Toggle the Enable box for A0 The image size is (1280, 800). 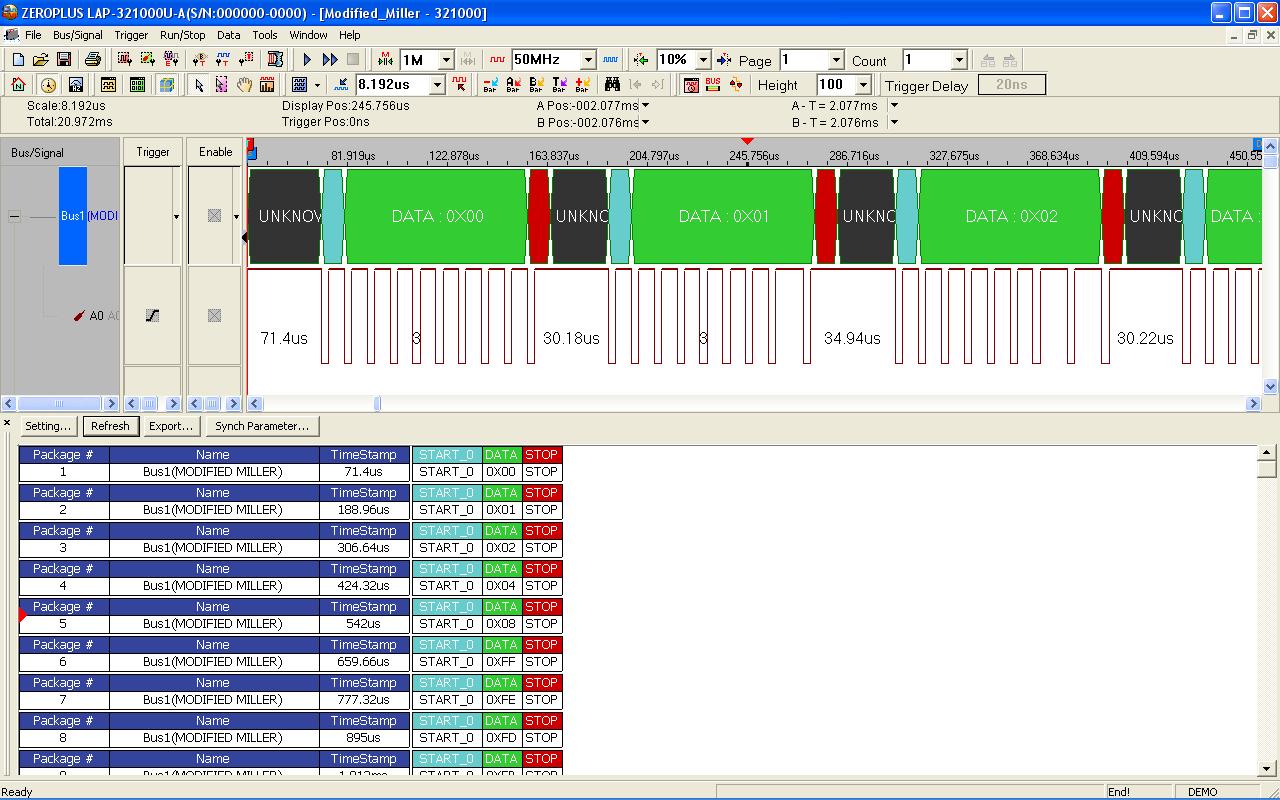pyautogui.click(x=214, y=316)
